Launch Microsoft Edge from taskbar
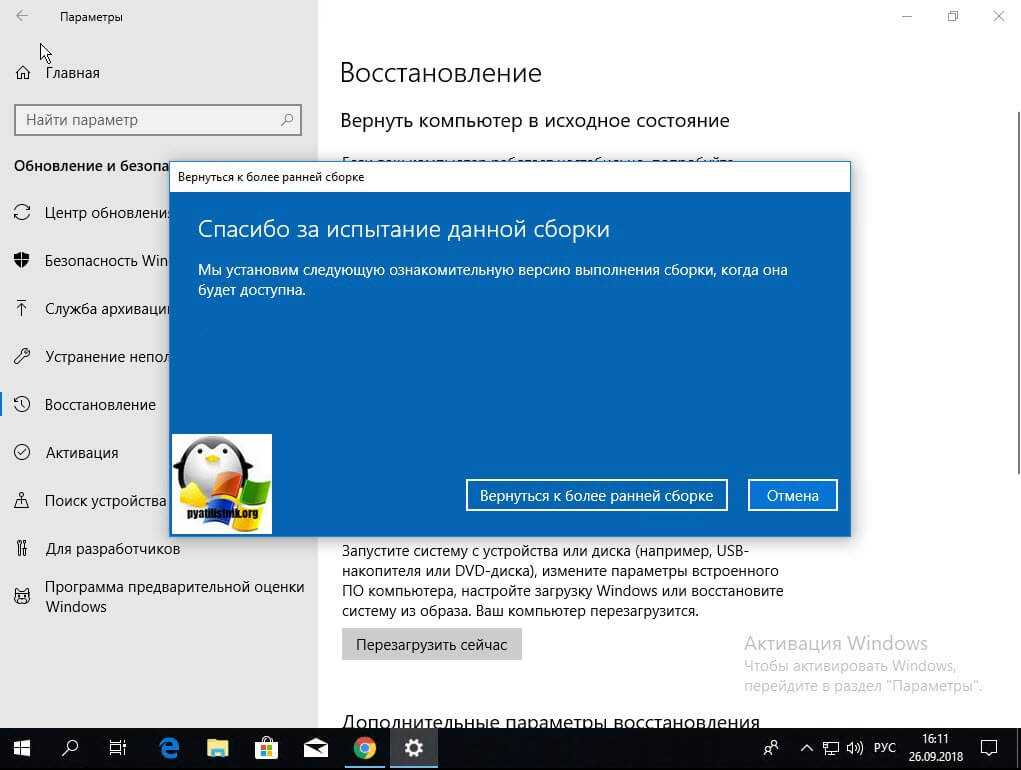1021x770 pixels. (169, 747)
